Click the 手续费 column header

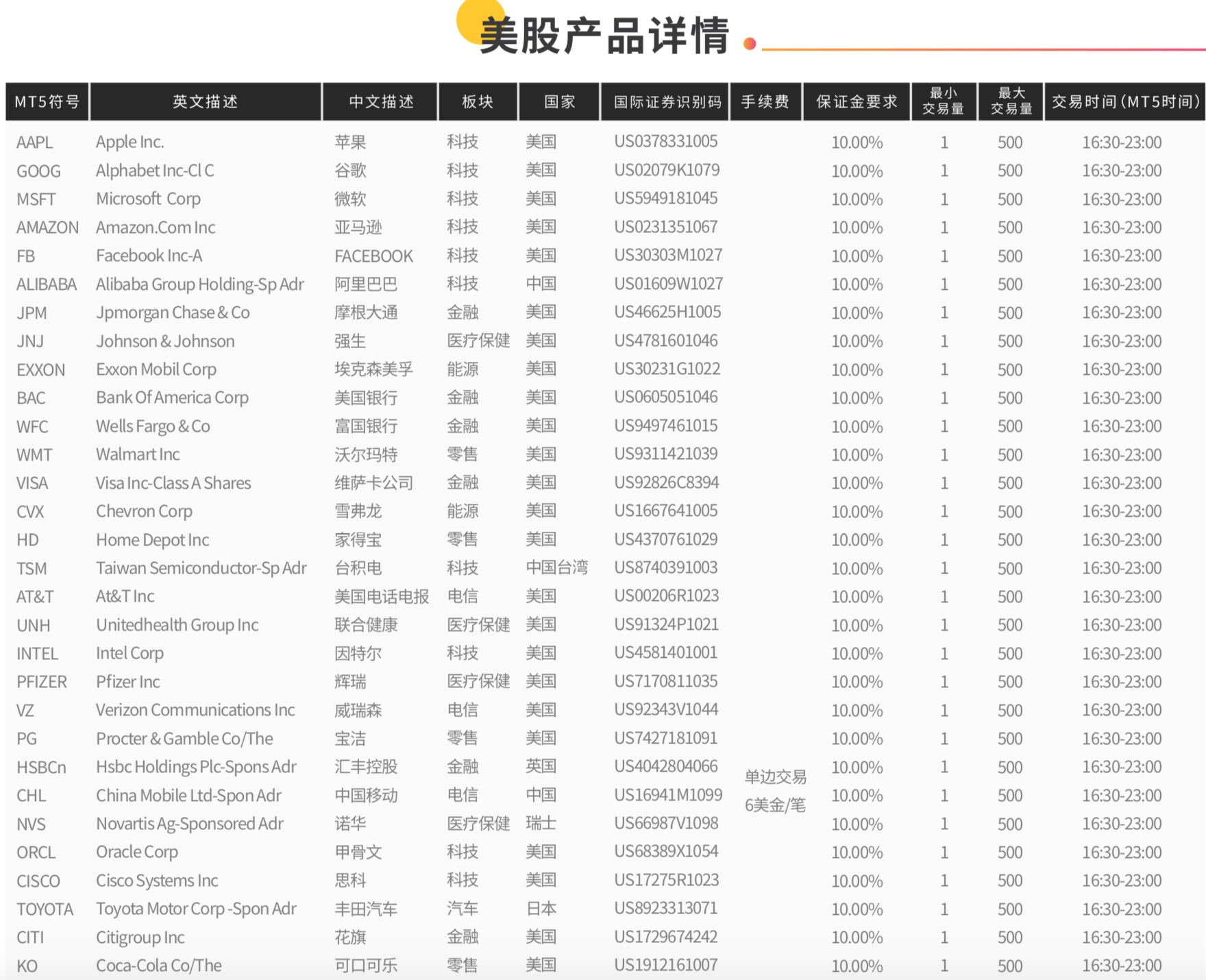click(765, 102)
